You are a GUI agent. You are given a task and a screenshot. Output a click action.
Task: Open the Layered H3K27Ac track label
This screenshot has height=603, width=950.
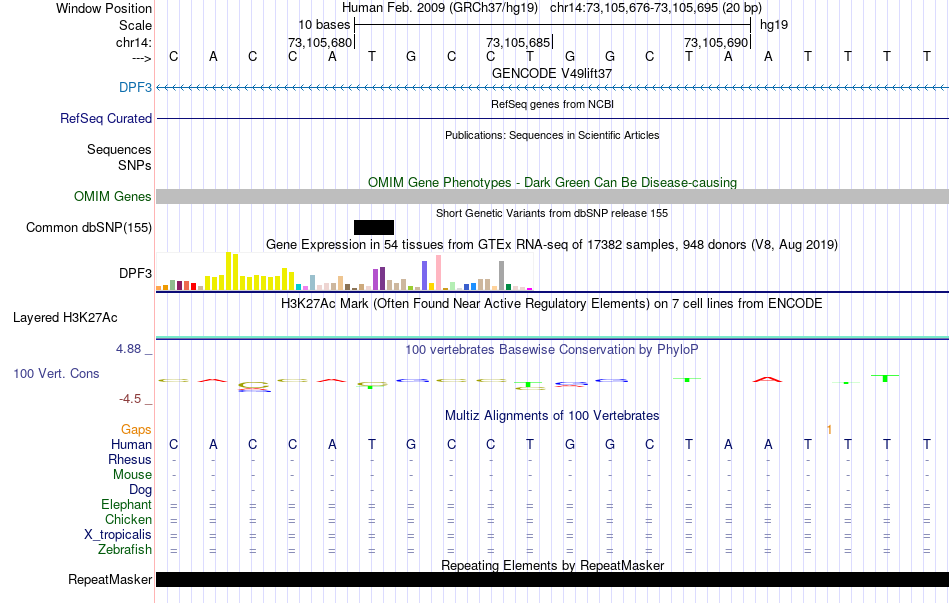pos(65,318)
